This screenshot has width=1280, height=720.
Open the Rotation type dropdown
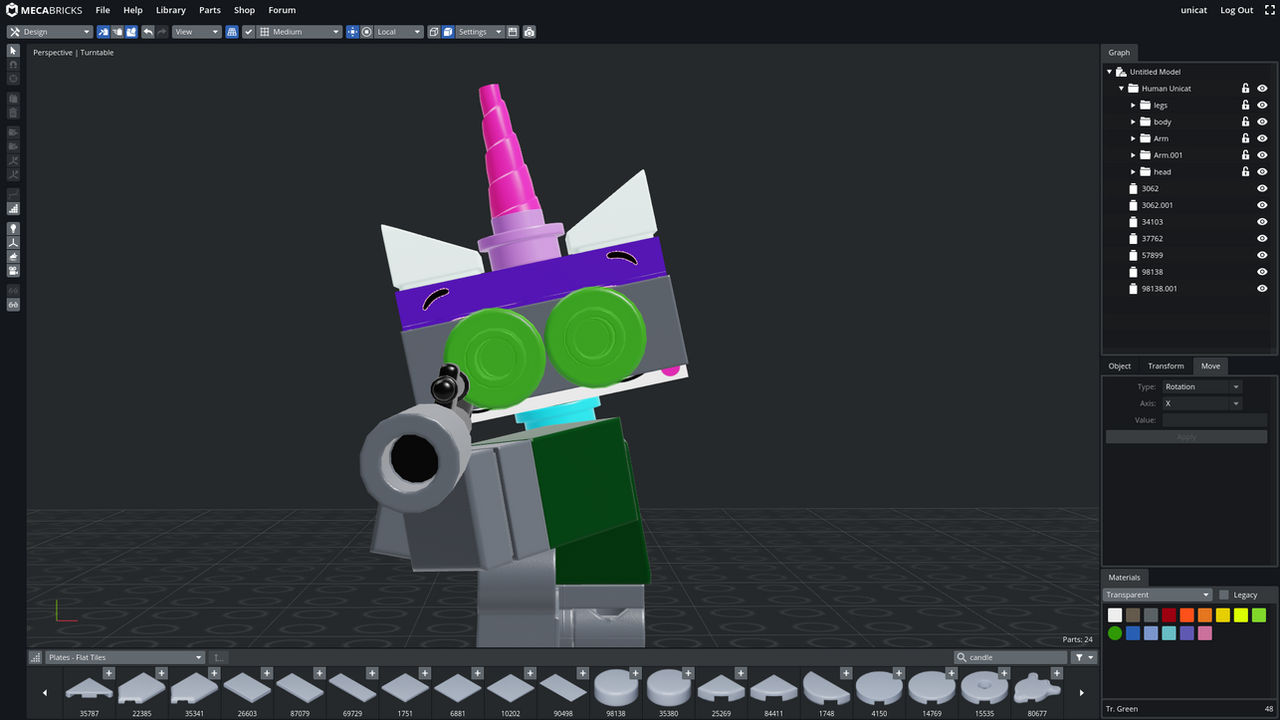[1201, 387]
